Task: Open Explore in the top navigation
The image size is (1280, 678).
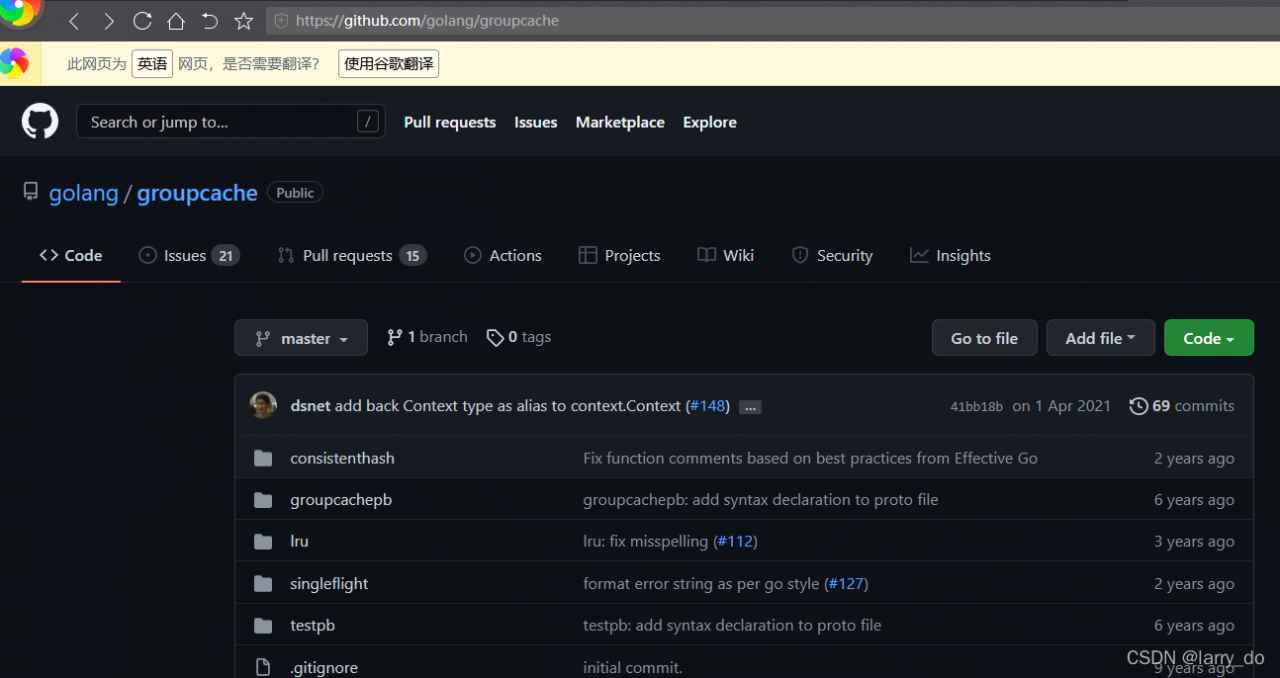Action: pos(710,122)
